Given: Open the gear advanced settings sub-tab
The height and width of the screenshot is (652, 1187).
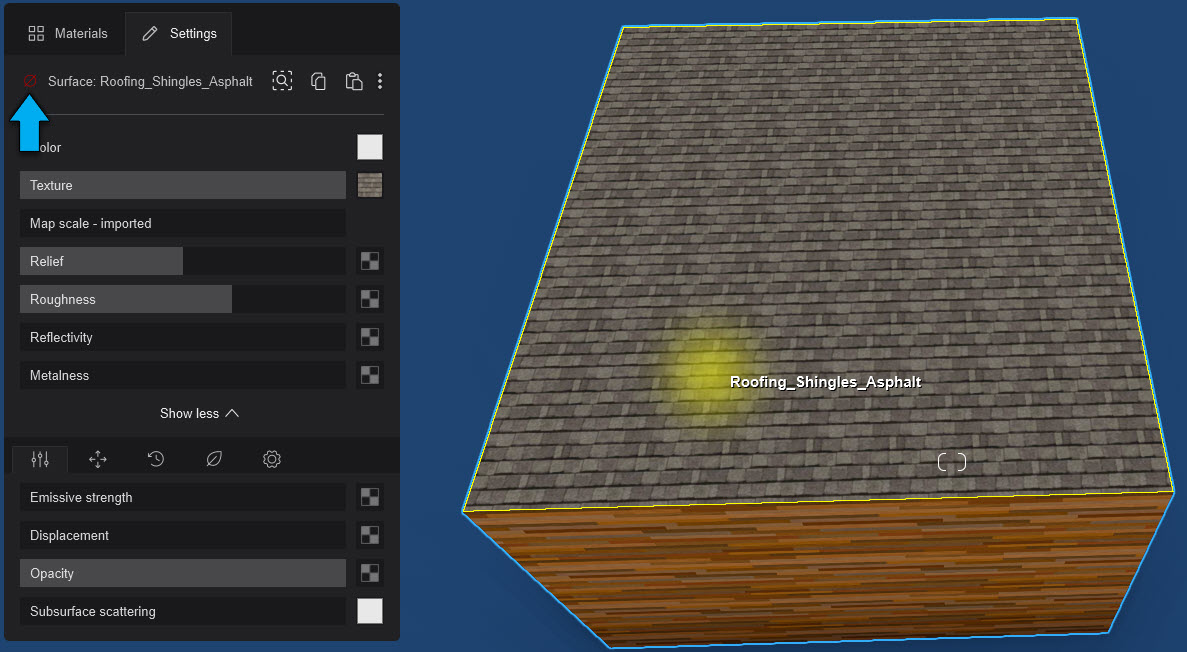Looking at the screenshot, I should click(272, 459).
